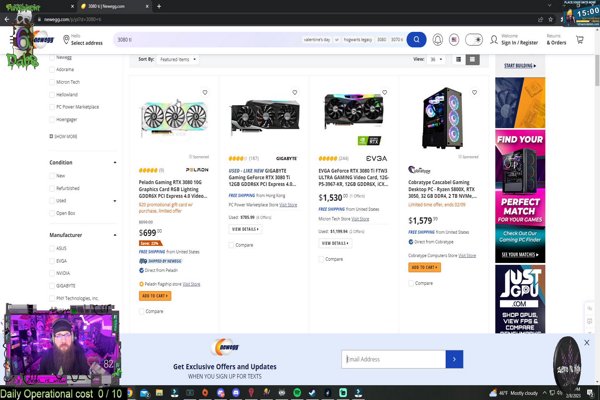600x400 pixels.
Task: Check the Adorama seller filter
Action: (x=52, y=69)
